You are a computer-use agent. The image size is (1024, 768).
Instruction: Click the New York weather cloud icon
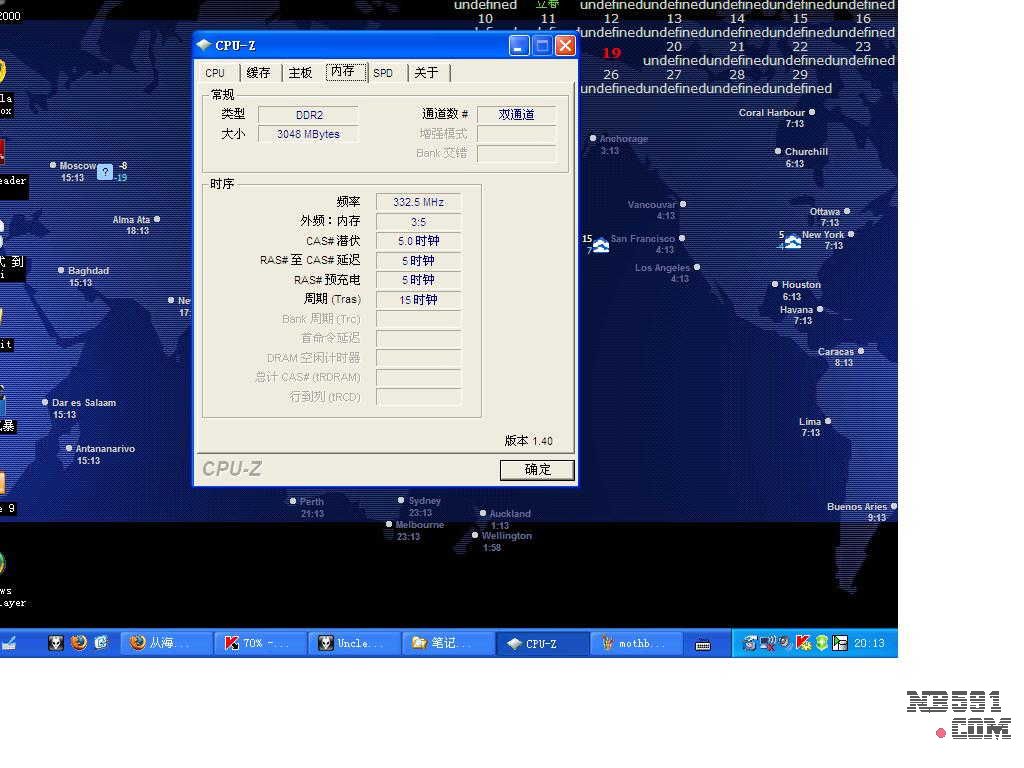pos(793,241)
